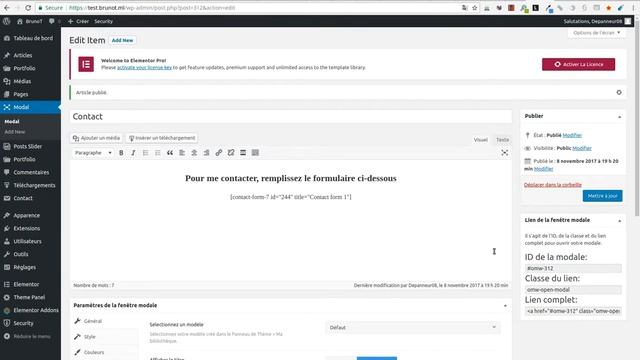Expand Options de l'écran panel

[596, 32]
